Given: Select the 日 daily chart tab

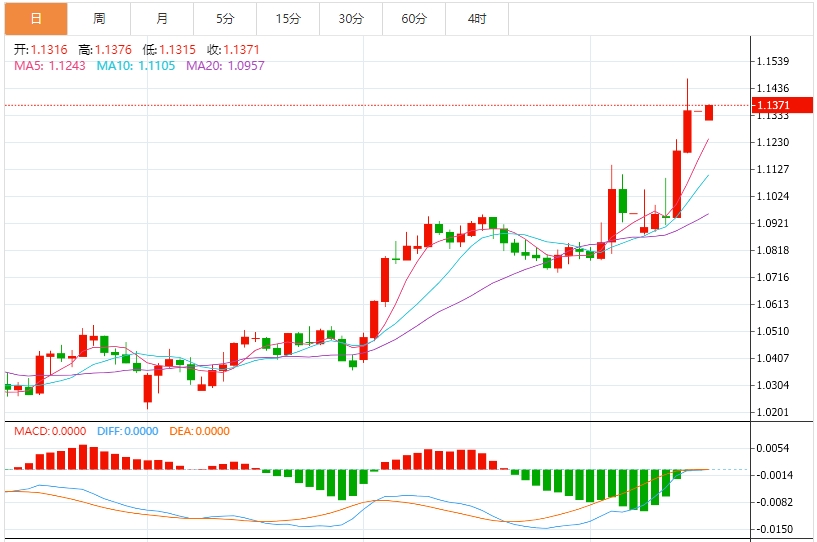Looking at the screenshot, I should point(36,19).
